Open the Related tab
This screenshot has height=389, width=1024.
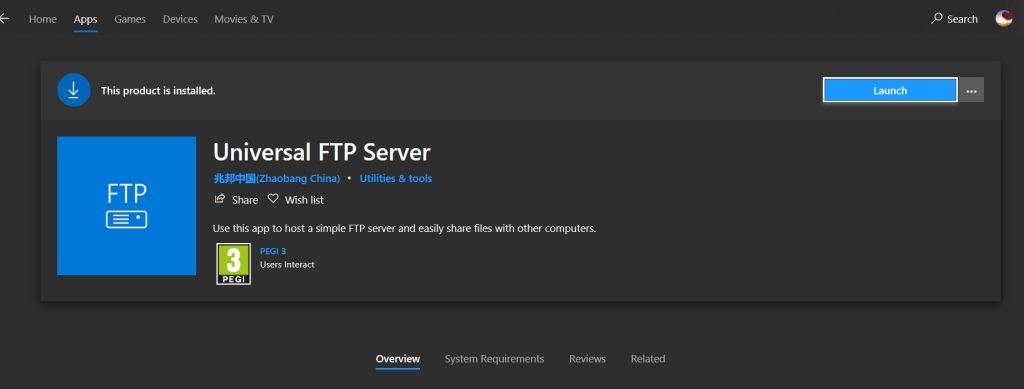(648, 359)
